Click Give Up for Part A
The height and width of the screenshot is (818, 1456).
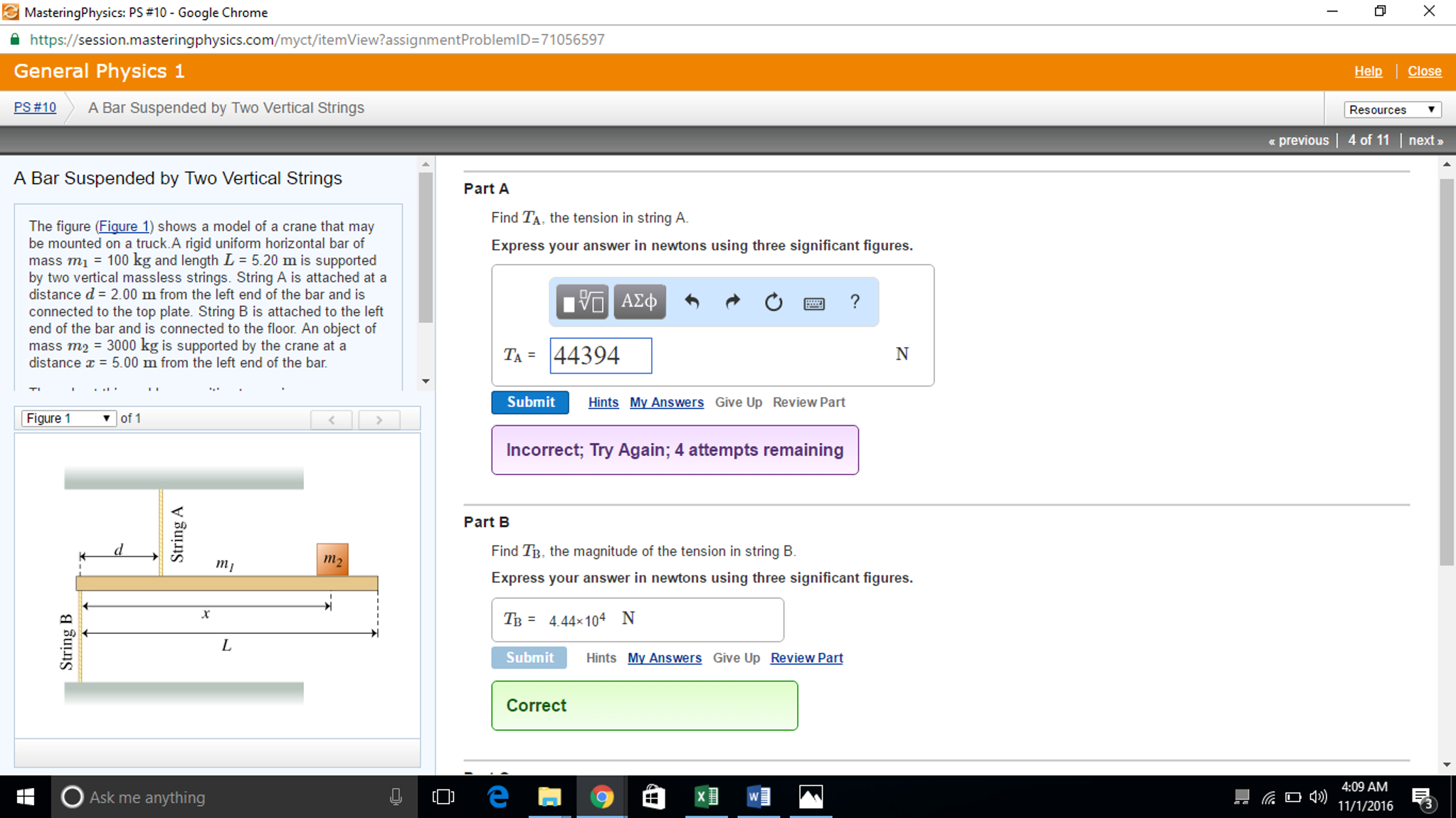click(x=739, y=402)
